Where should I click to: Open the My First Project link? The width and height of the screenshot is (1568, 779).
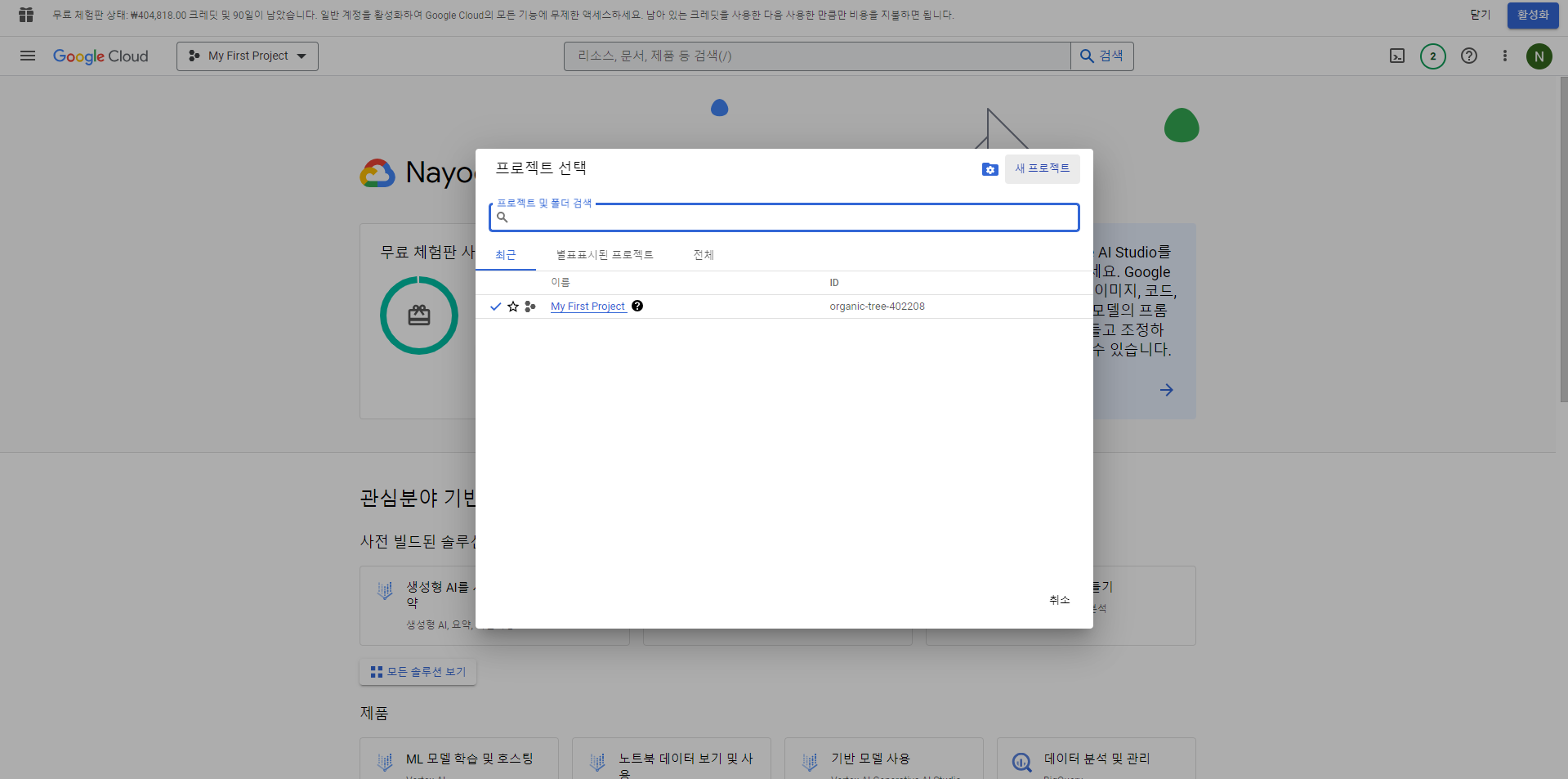click(x=587, y=307)
